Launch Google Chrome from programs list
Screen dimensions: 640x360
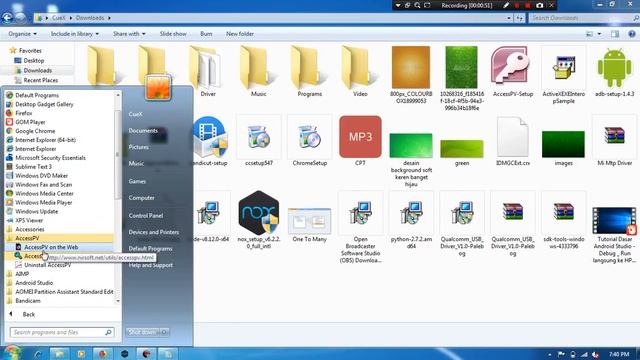[x=35, y=131]
